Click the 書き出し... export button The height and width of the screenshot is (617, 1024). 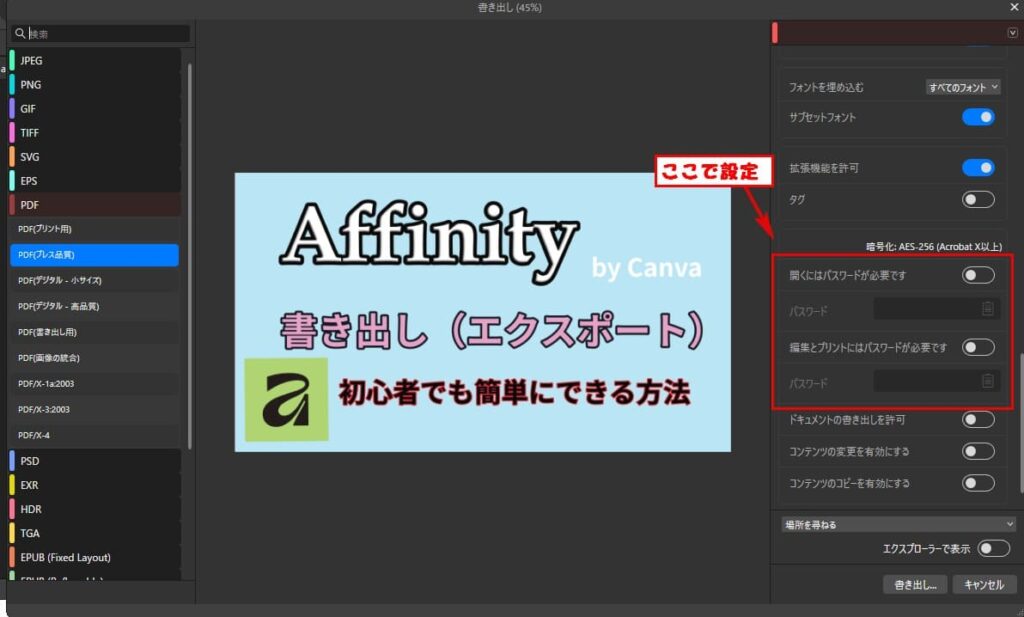click(x=914, y=585)
